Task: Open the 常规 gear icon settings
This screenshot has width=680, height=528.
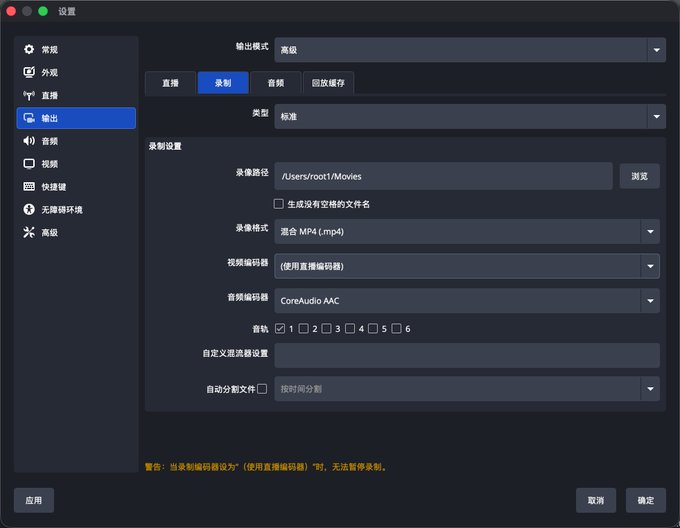Action: (29, 49)
